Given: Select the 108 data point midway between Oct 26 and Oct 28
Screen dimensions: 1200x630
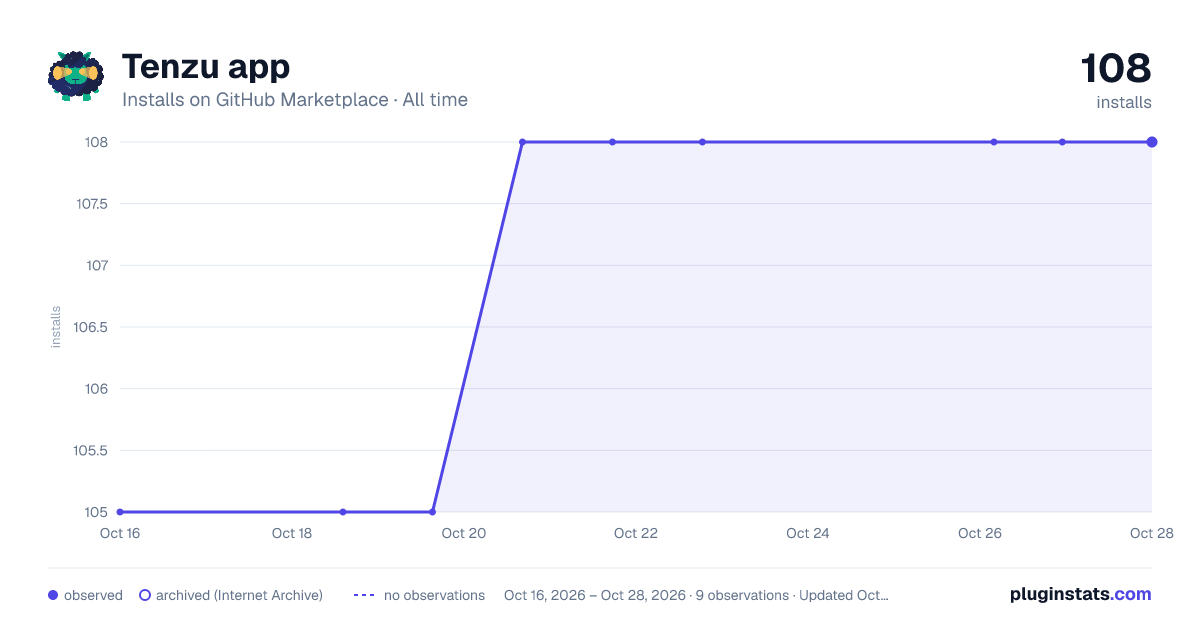Looking at the screenshot, I should point(1062,142).
